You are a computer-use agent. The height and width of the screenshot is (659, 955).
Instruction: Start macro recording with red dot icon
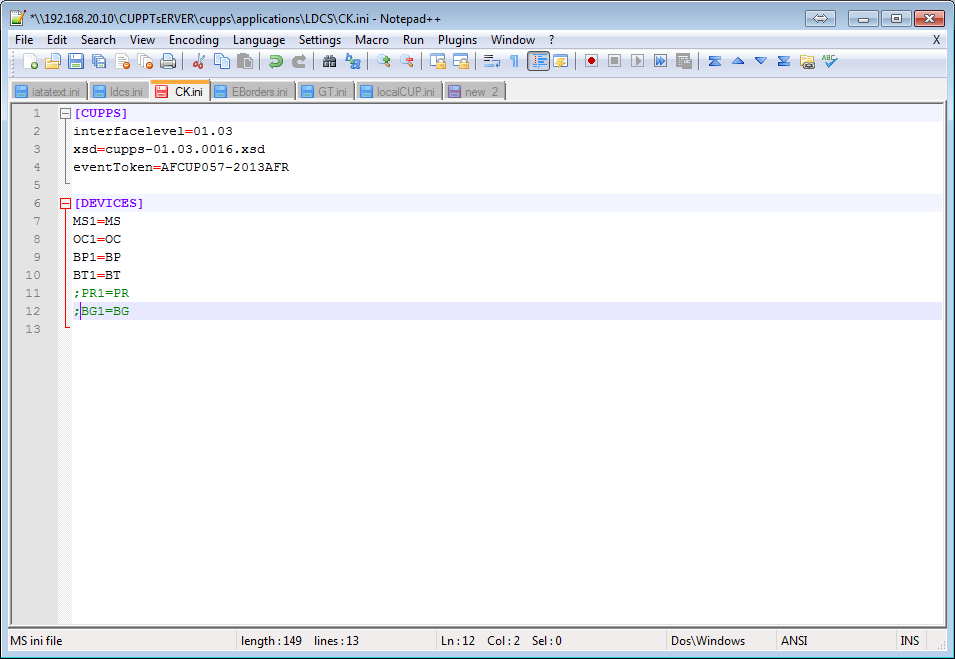591,61
